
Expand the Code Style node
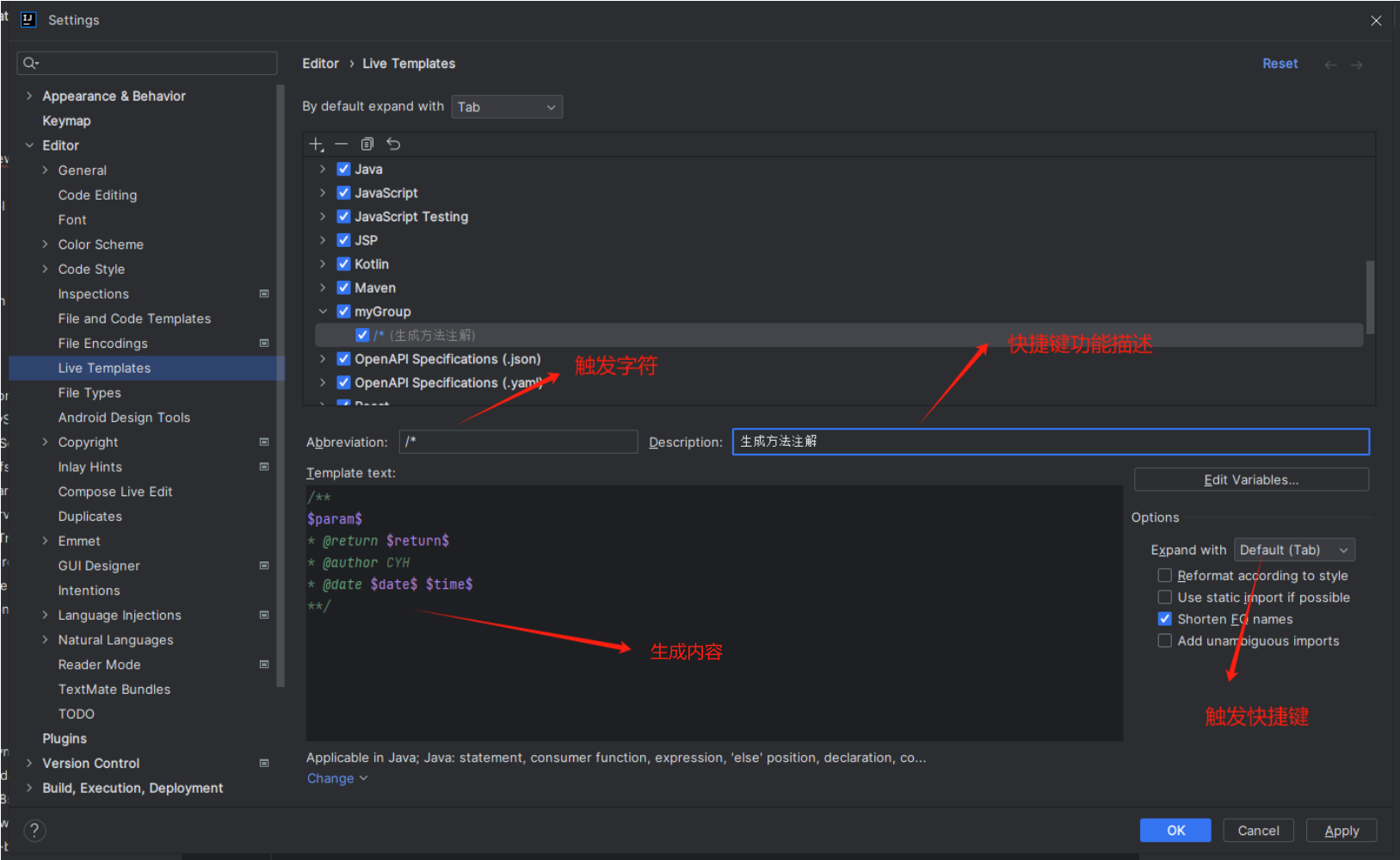[x=45, y=269]
